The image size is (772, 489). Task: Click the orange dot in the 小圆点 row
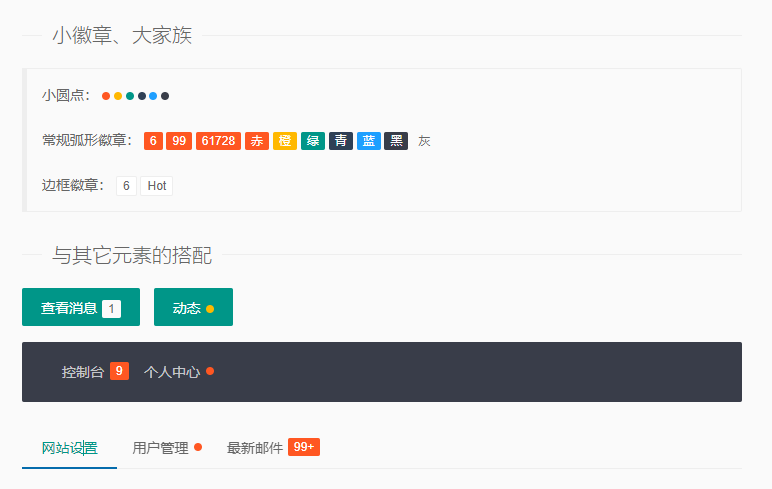[x=118, y=96]
